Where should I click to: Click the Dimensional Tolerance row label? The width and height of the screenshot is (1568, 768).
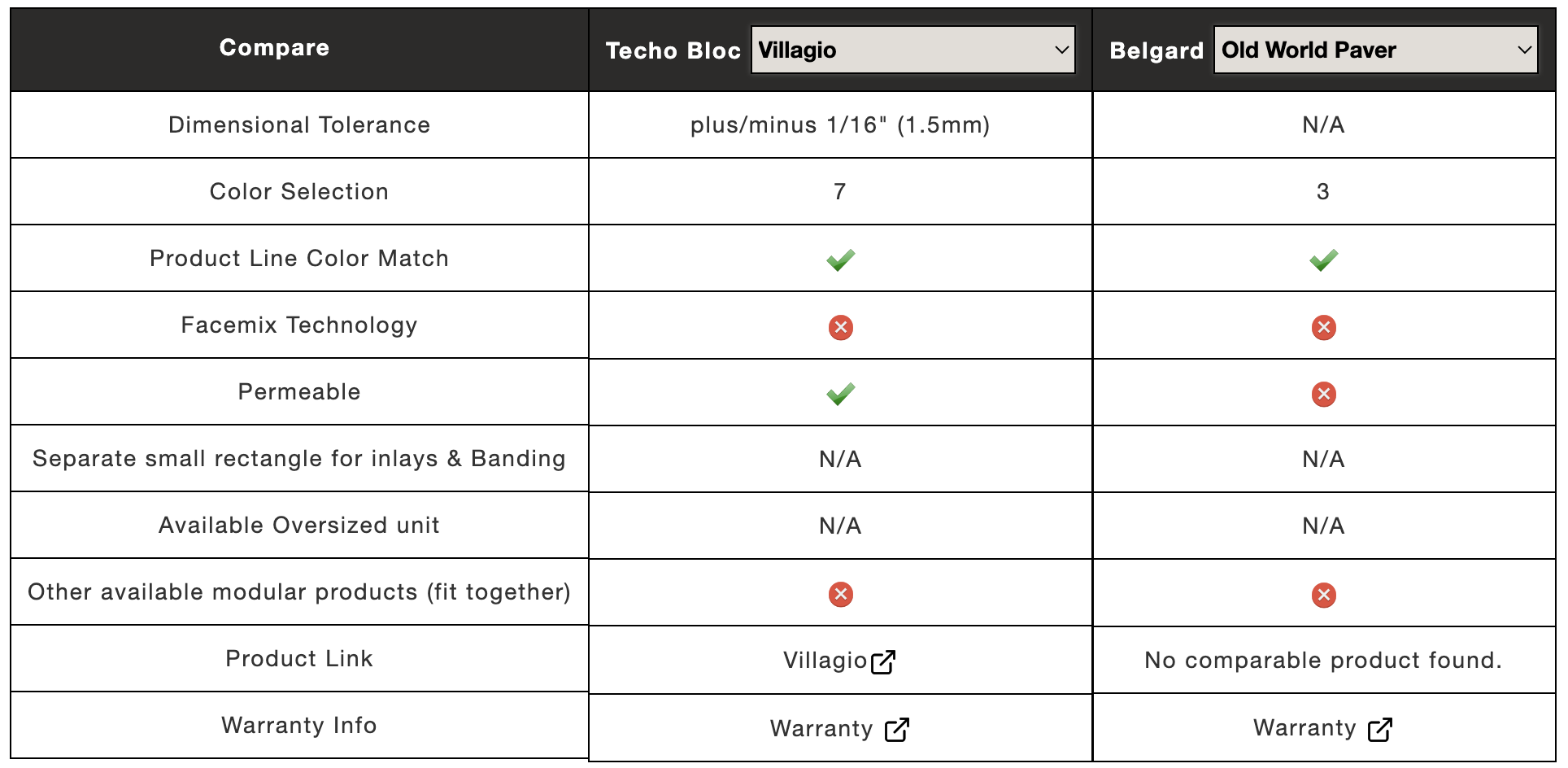click(299, 124)
